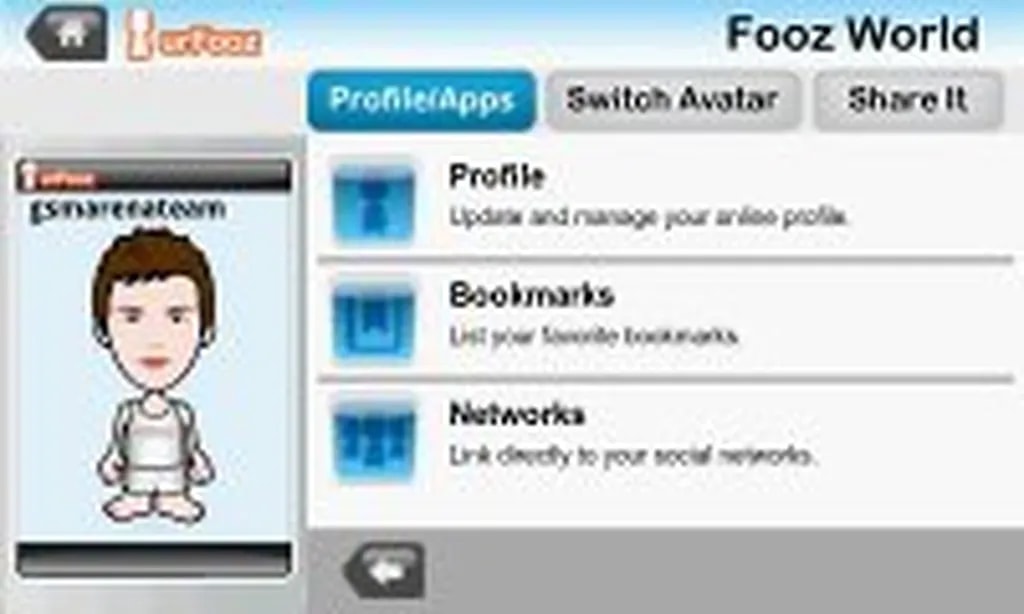Click the Fooz World title
The image size is (1024, 614).
tap(853, 34)
